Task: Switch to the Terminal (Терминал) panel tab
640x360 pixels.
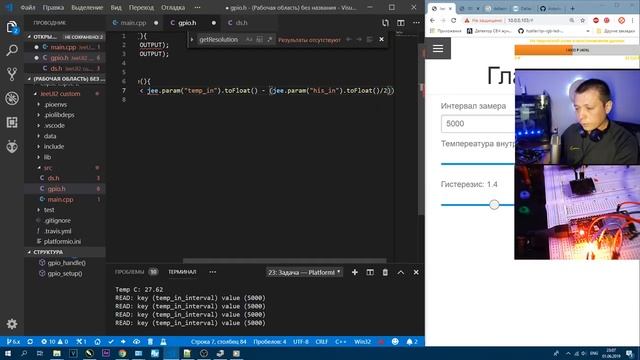Action: click(x=182, y=272)
